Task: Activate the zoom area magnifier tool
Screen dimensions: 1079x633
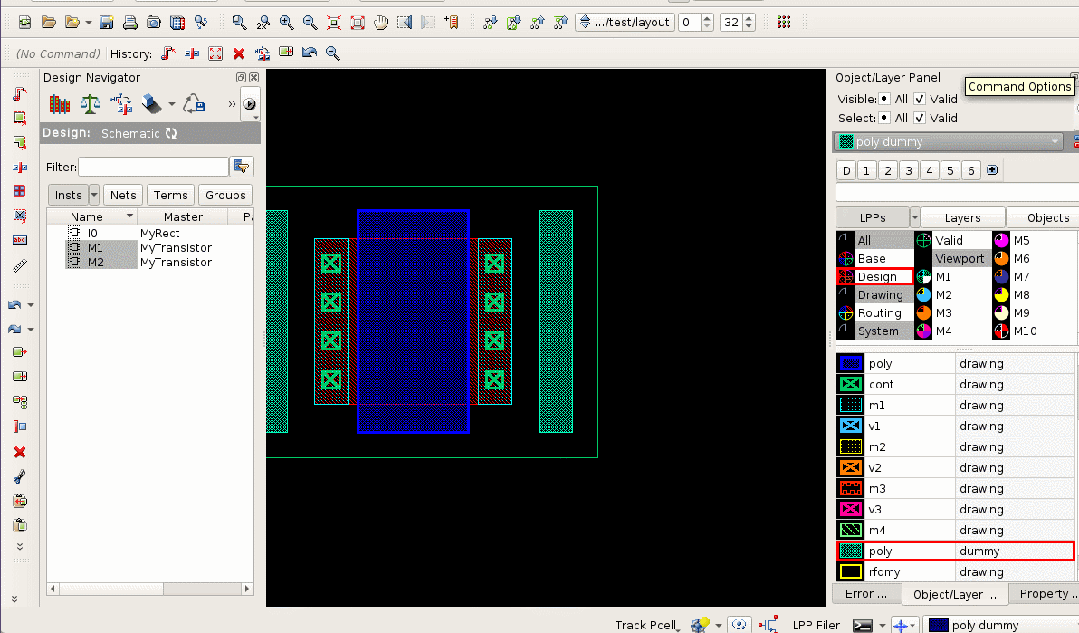Action: (239, 22)
